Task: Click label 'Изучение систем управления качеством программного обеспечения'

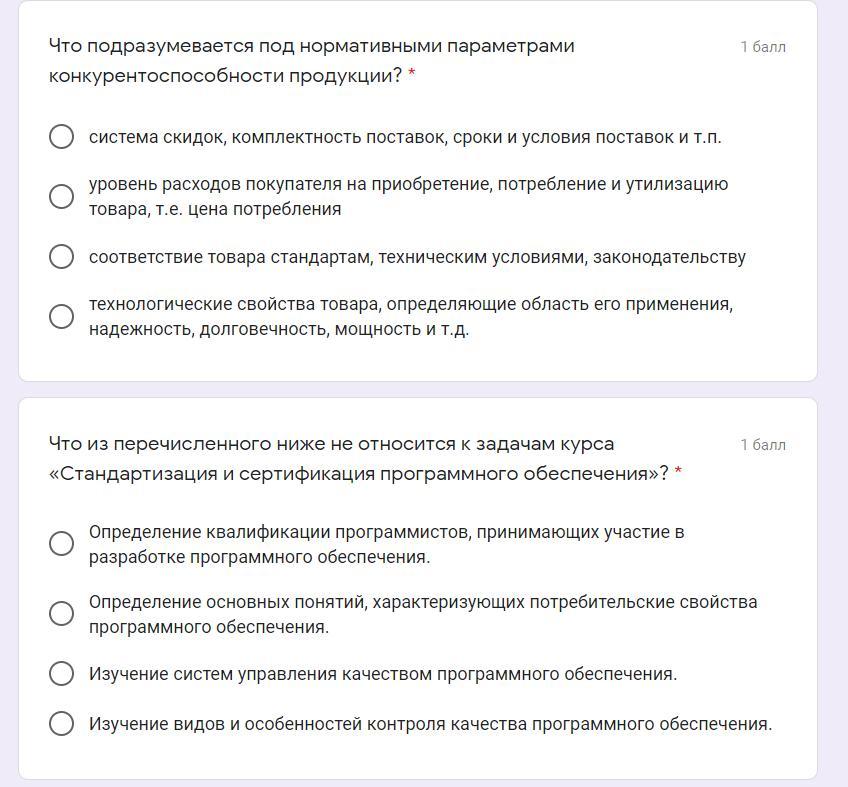Action: (383, 674)
